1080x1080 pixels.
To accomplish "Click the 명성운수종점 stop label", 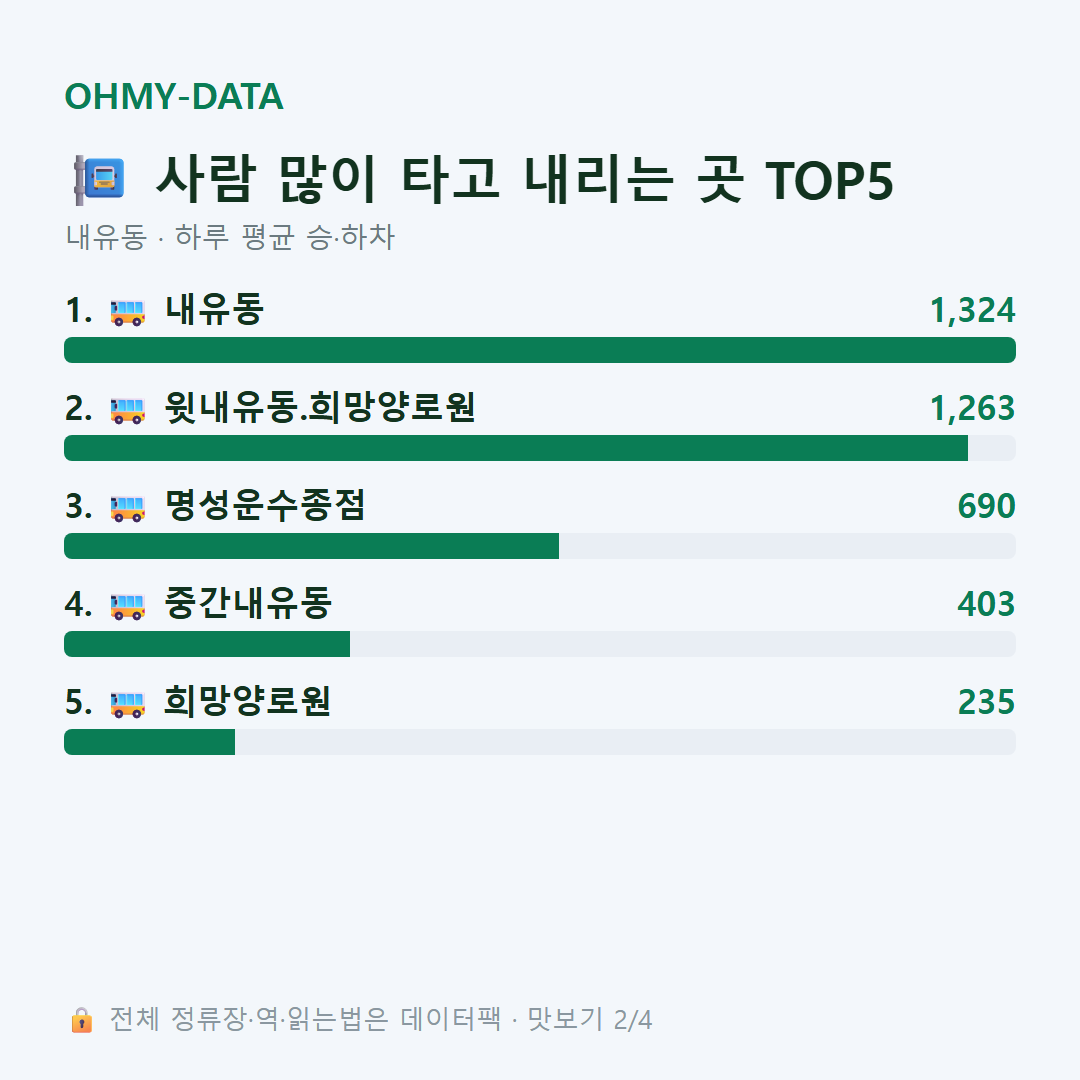I will (264, 506).
